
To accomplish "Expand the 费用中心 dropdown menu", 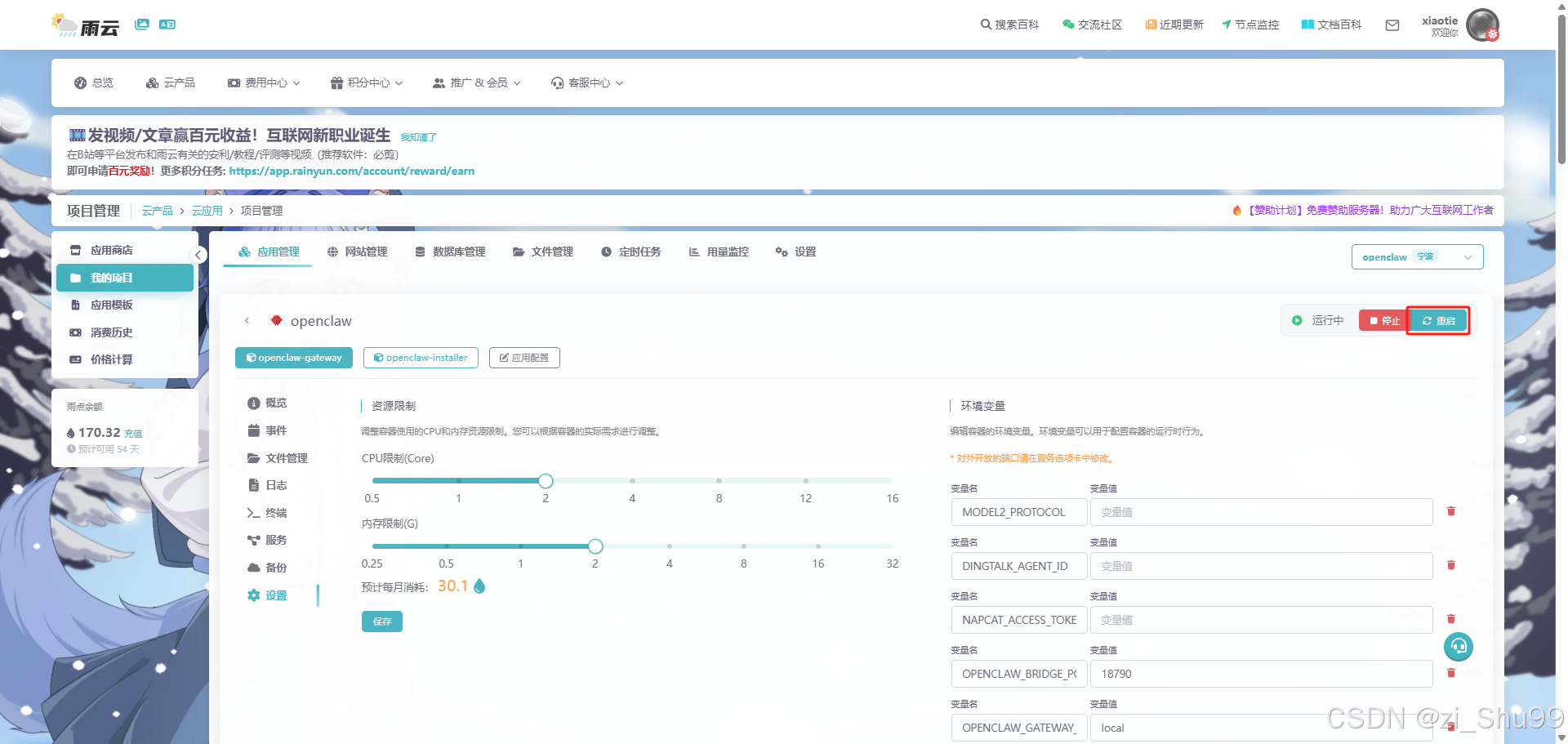I will pyautogui.click(x=264, y=82).
